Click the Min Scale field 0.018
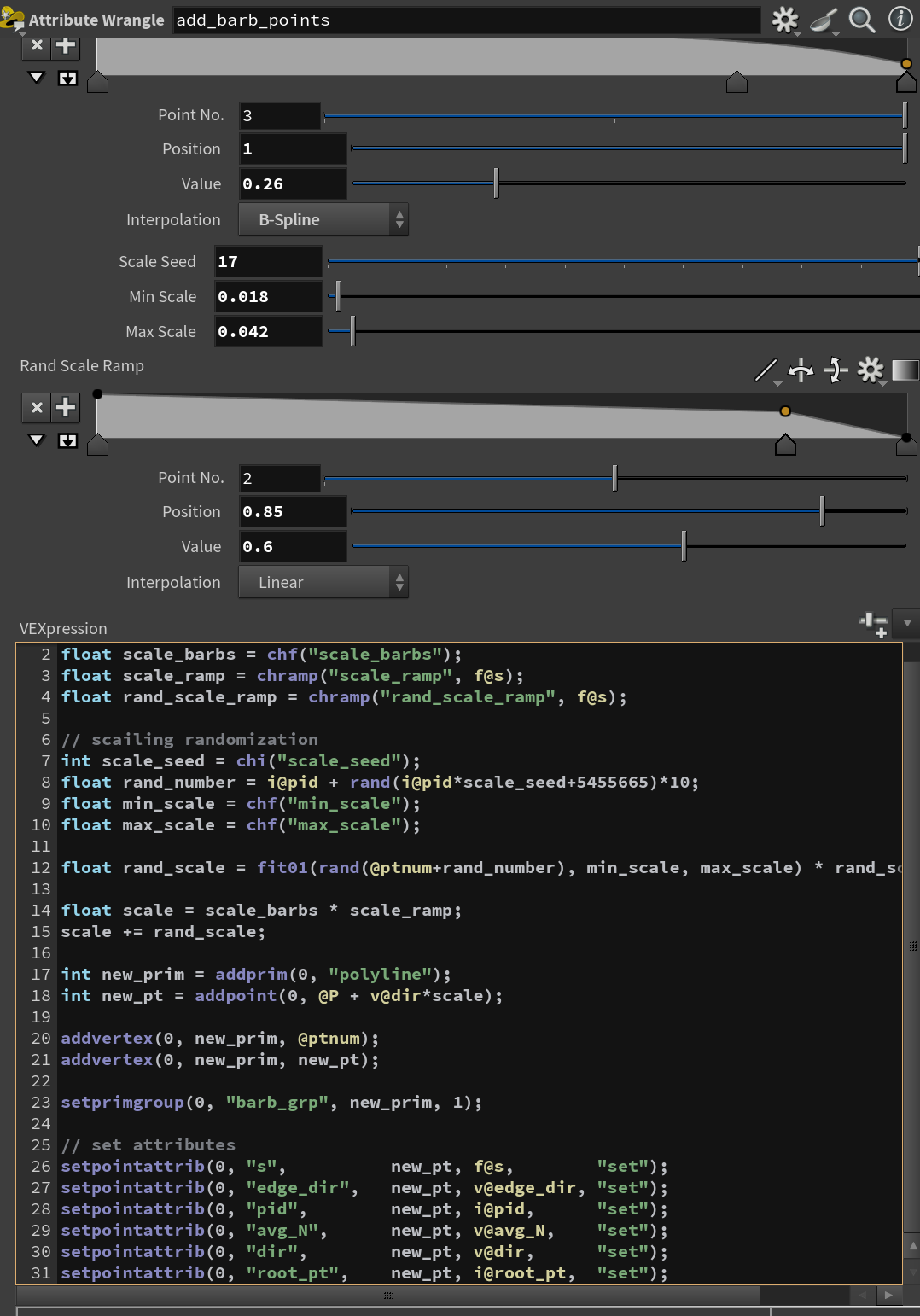Screen dimensions: 920x1316 (268, 296)
